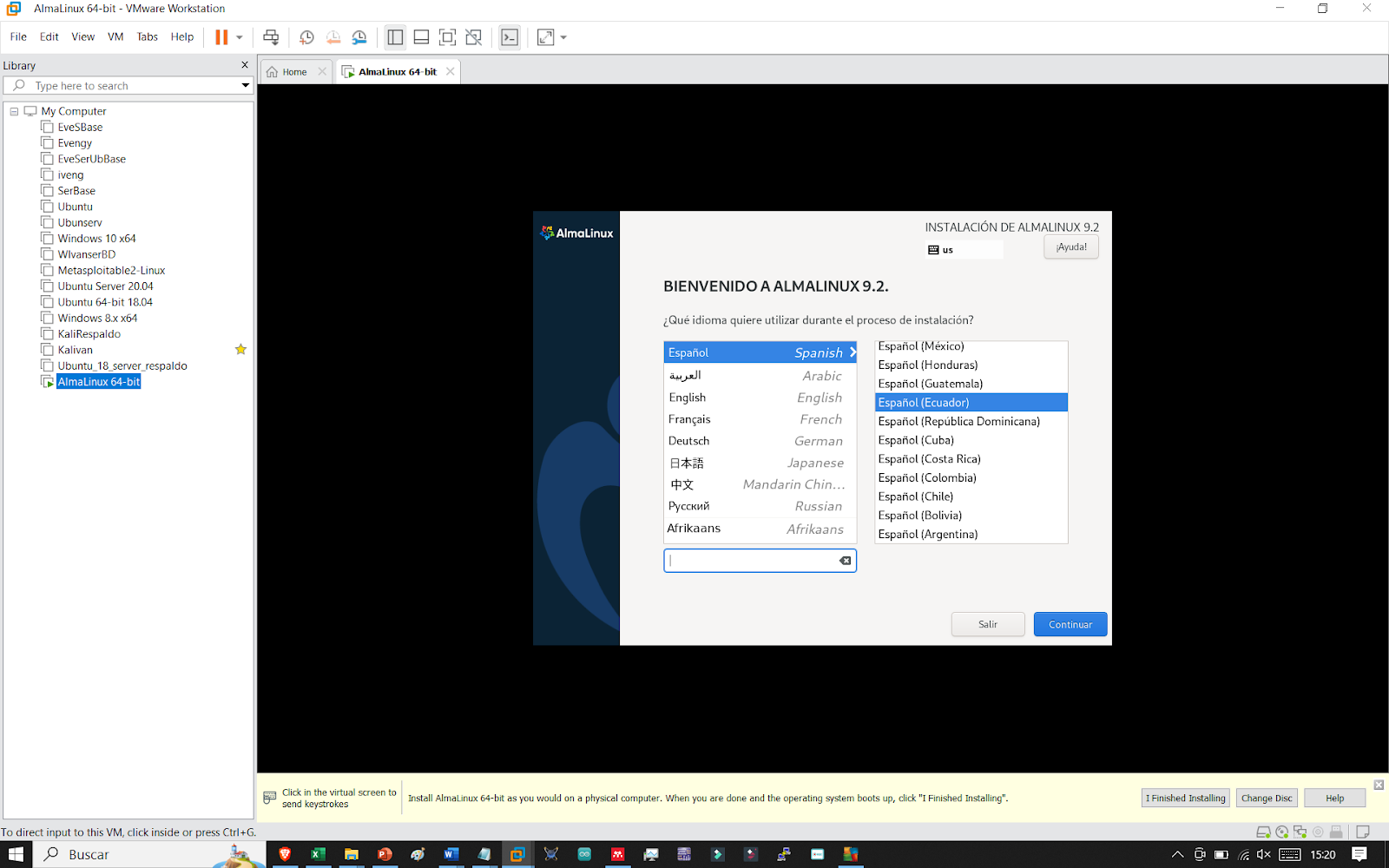Open the power options dropdown beside pause

[240, 37]
